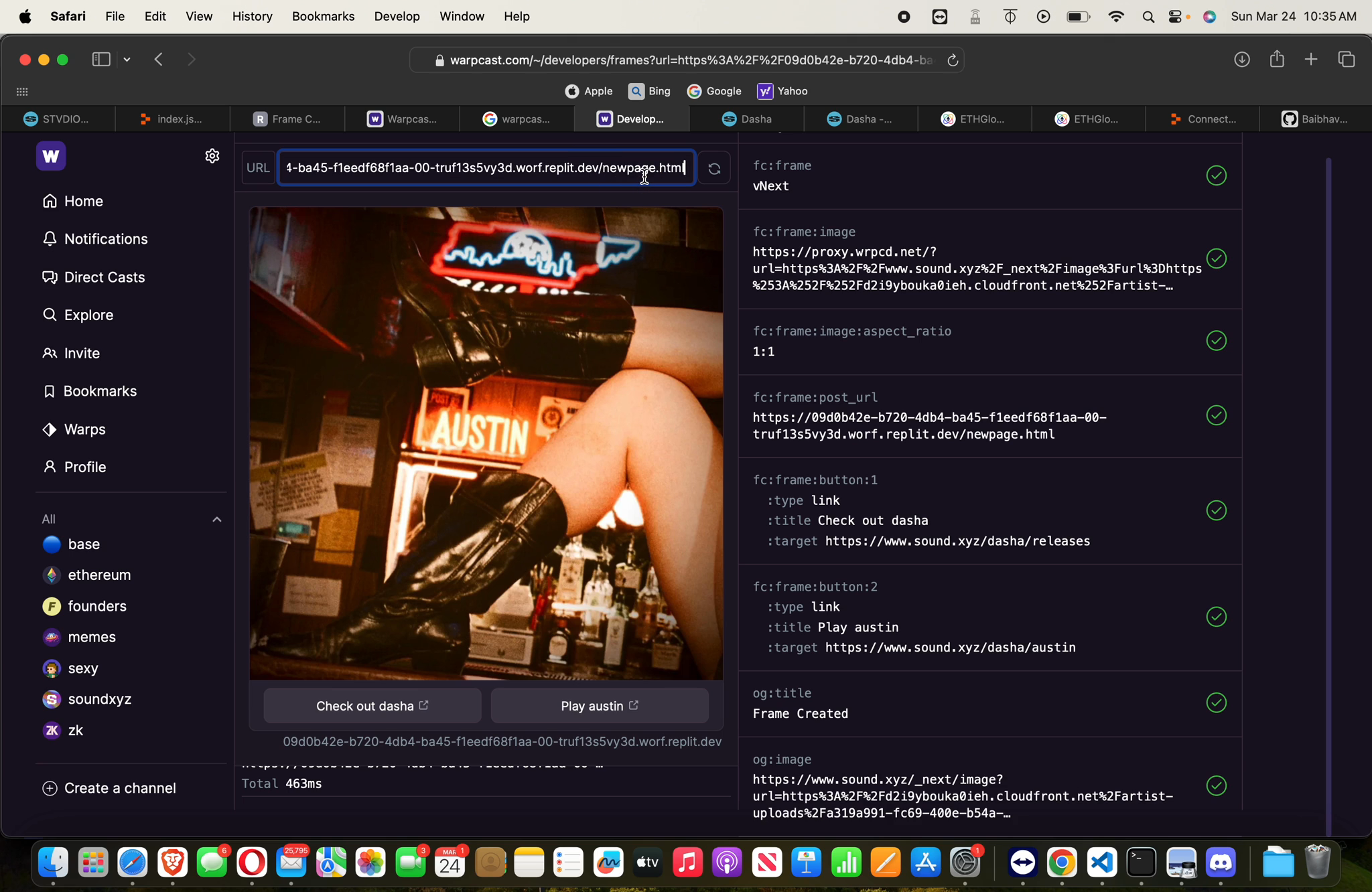Click the Safari address bar
This screenshot has height=892, width=1372.
pyautogui.click(x=686, y=60)
